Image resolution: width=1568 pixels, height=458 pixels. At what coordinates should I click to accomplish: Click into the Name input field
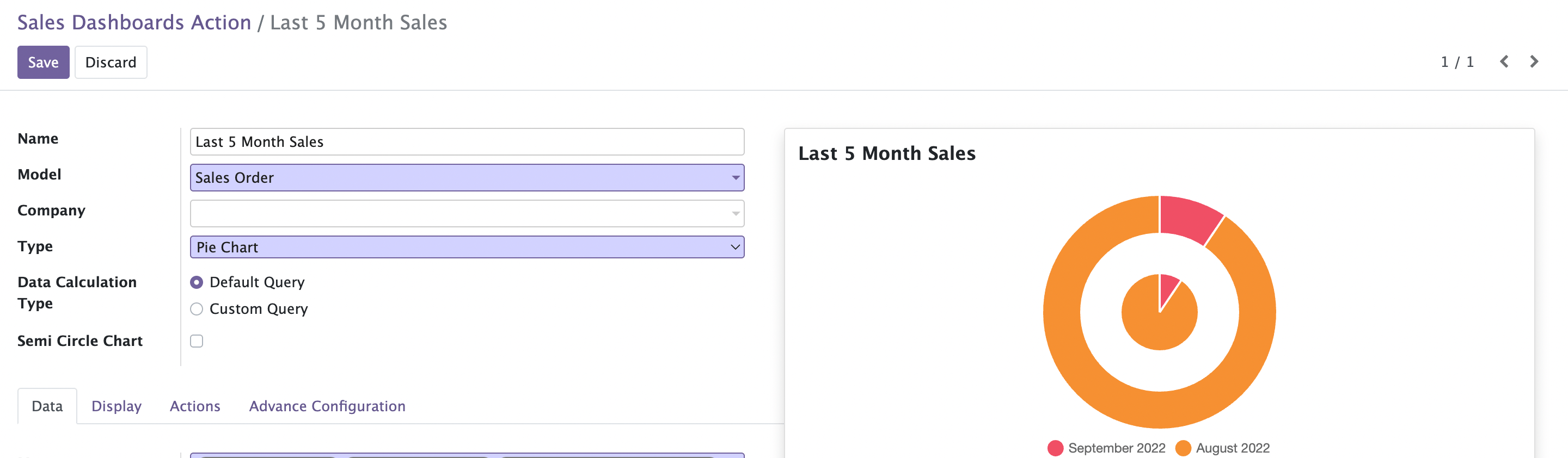pos(467,142)
